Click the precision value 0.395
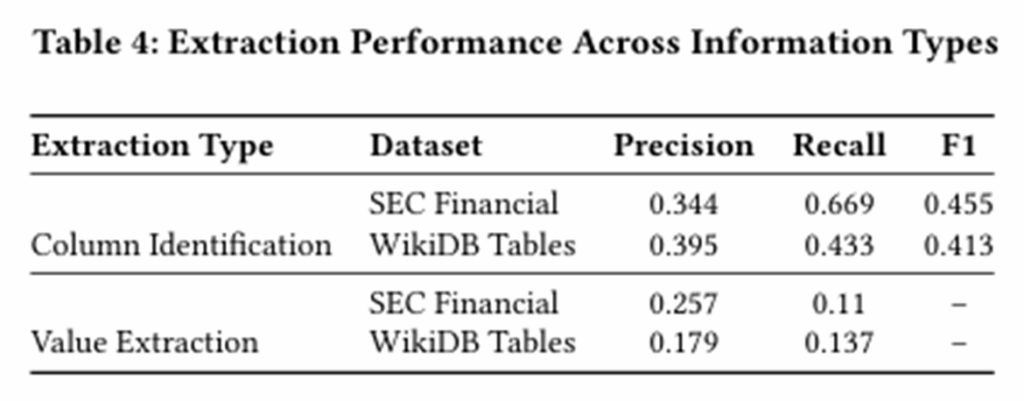The width and height of the screenshot is (1024, 401). coord(683,244)
